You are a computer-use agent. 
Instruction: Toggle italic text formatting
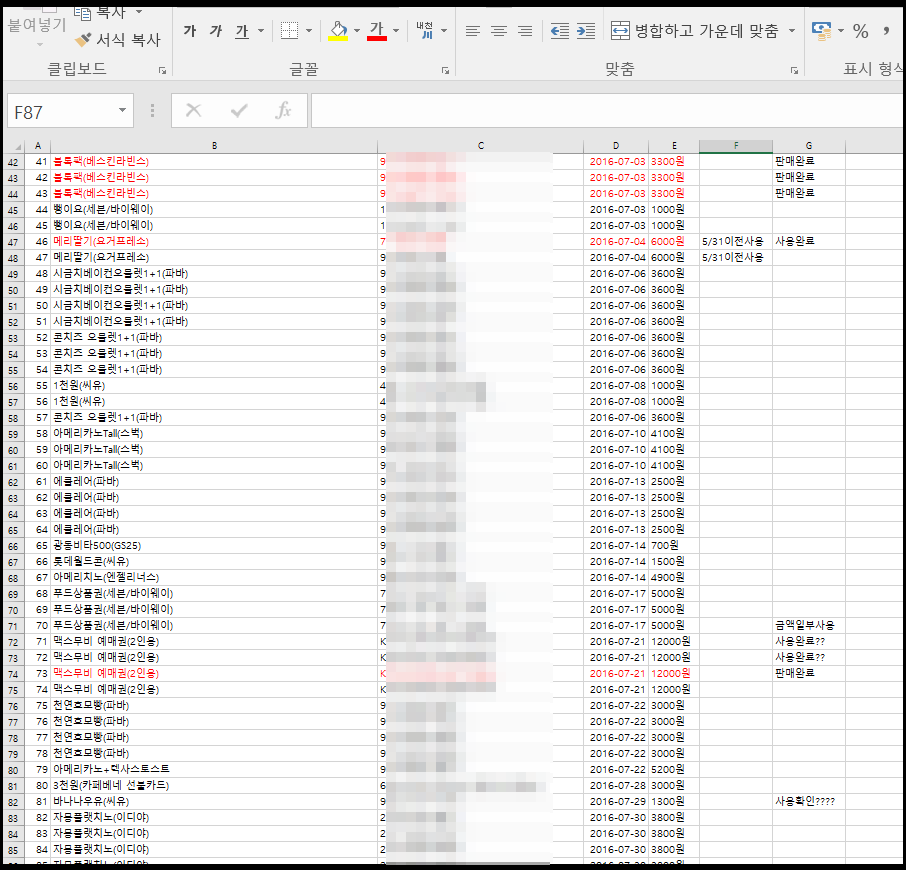pyautogui.click(x=215, y=31)
